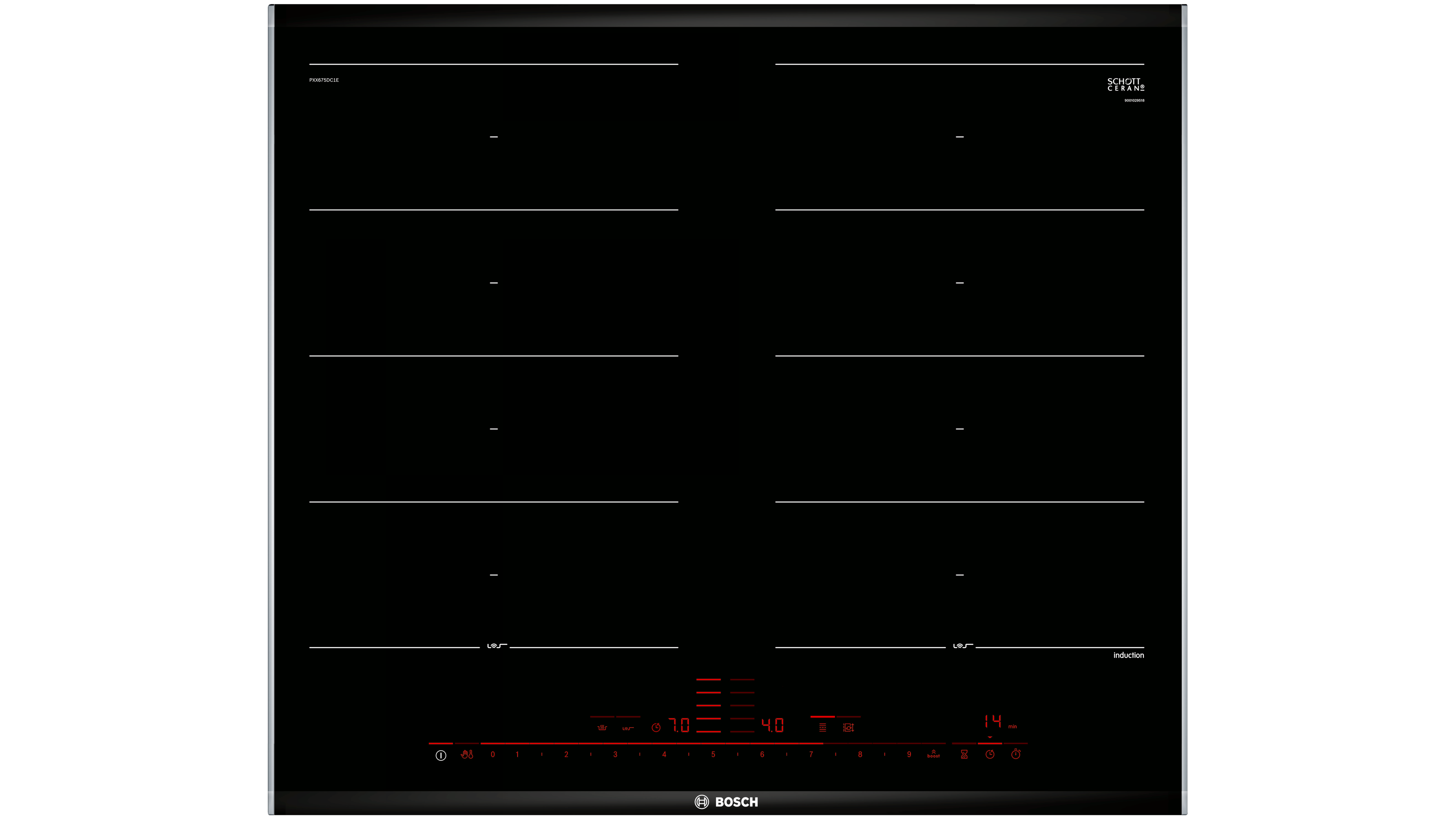Select the left cooking zone showing 7.0
1456x819 pixels.
[679, 725]
